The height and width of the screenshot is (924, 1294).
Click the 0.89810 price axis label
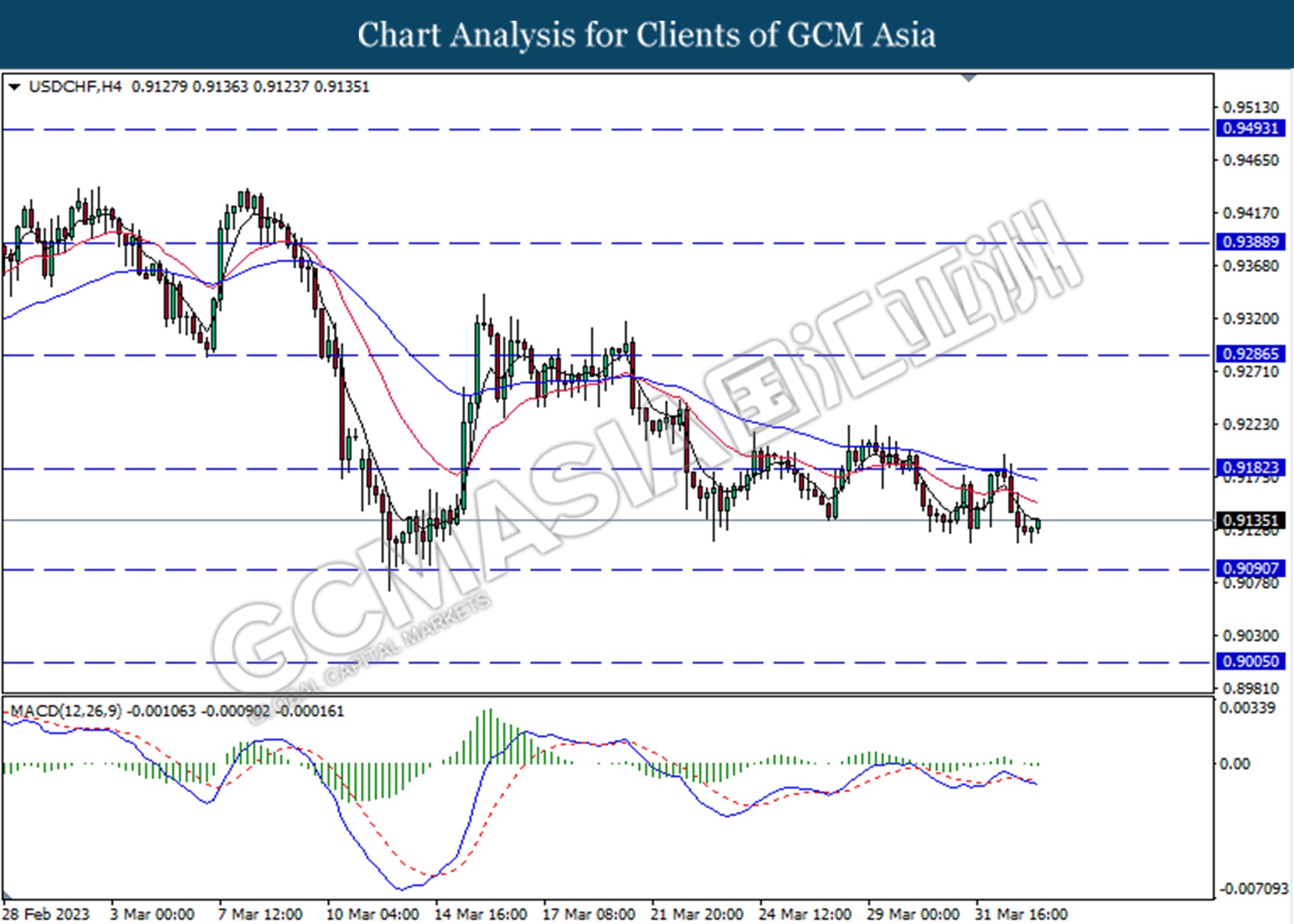[1251, 688]
